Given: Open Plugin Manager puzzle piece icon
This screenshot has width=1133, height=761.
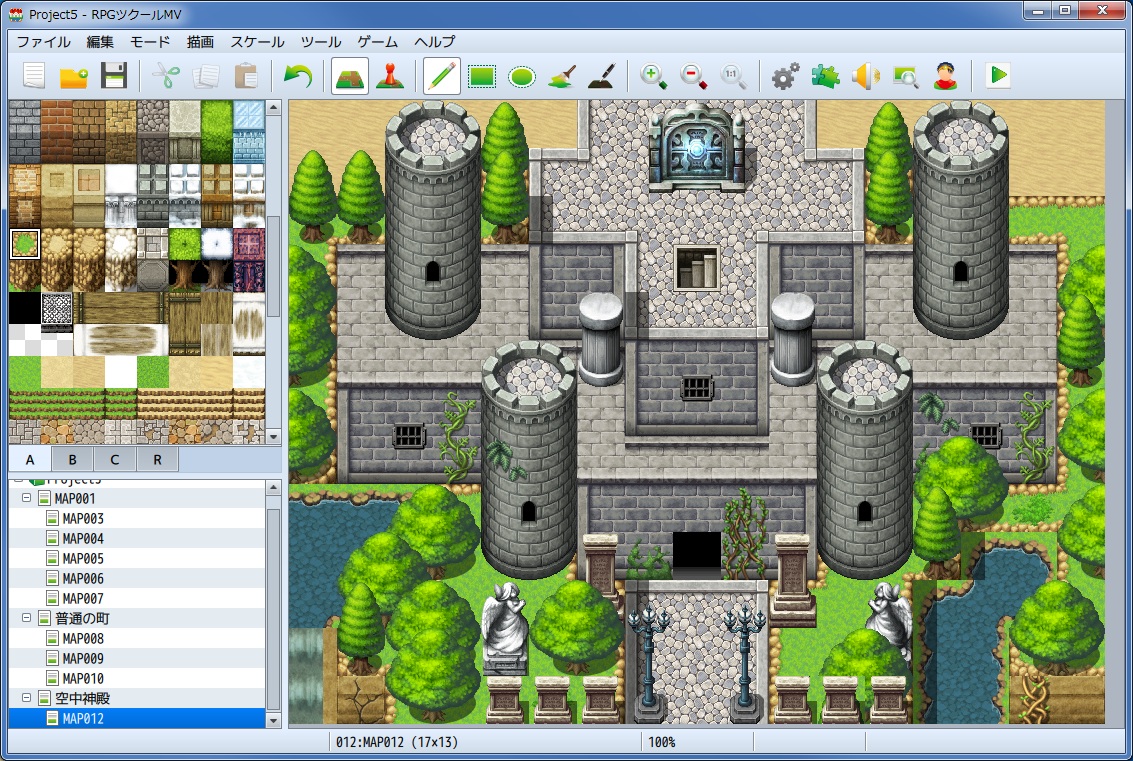Looking at the screenshot, I should [x=825, y=76].
